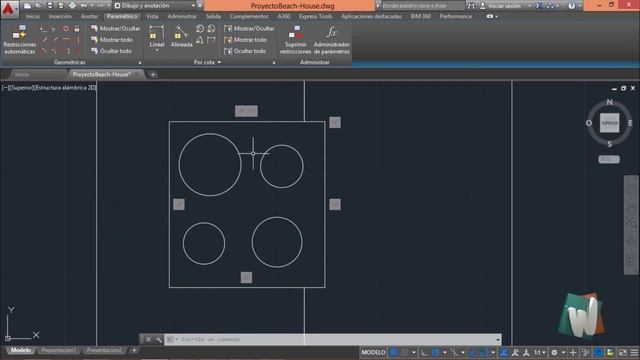Click the MODELO status bar button

click(x=373, y=352)
